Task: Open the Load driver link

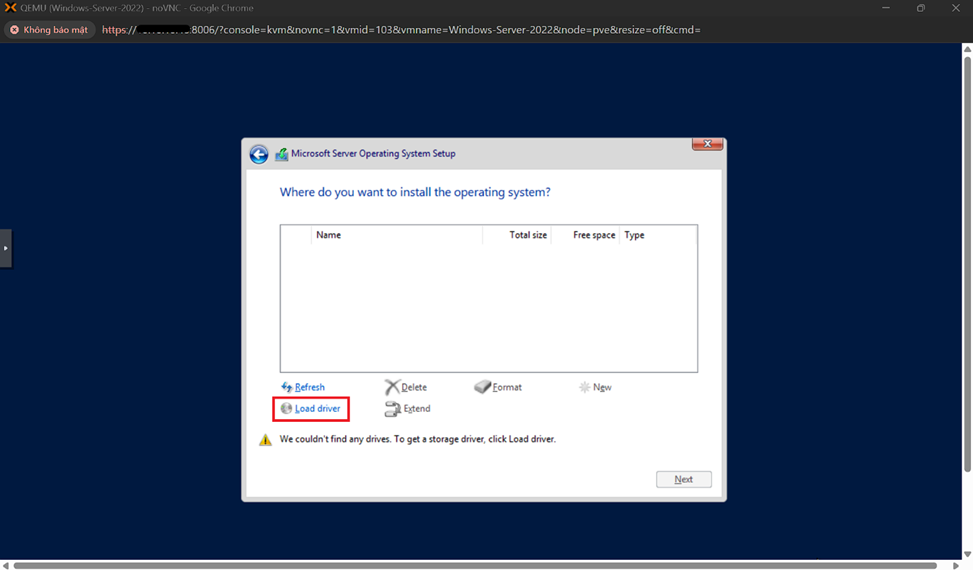Action: click(x=317, y=409)
